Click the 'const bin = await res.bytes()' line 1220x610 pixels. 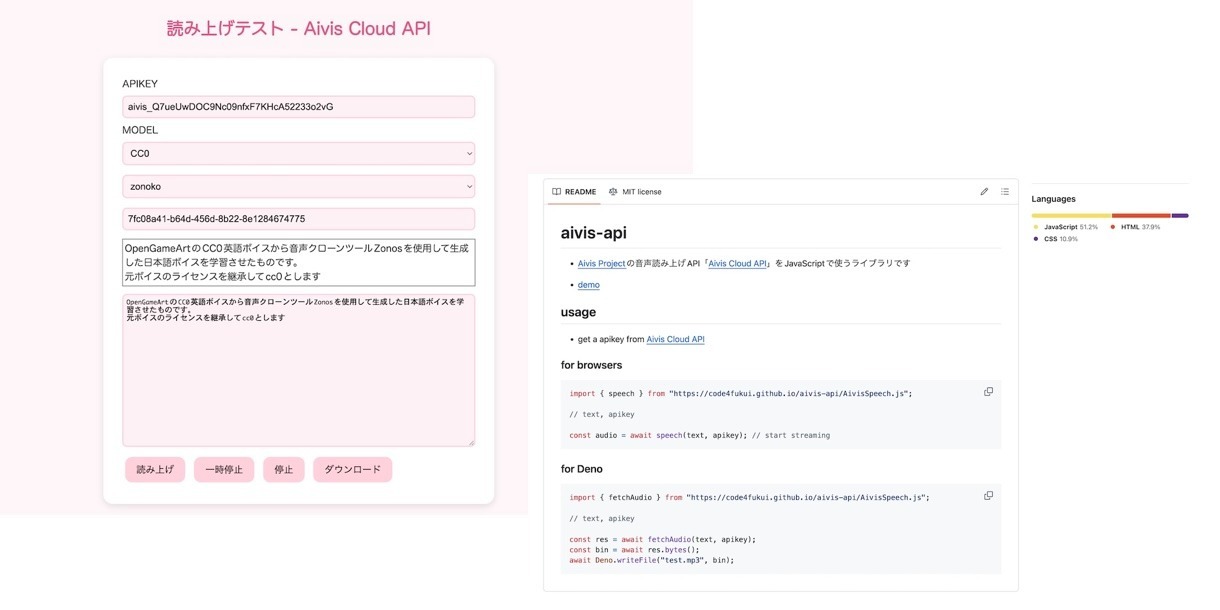click(635, 550)
